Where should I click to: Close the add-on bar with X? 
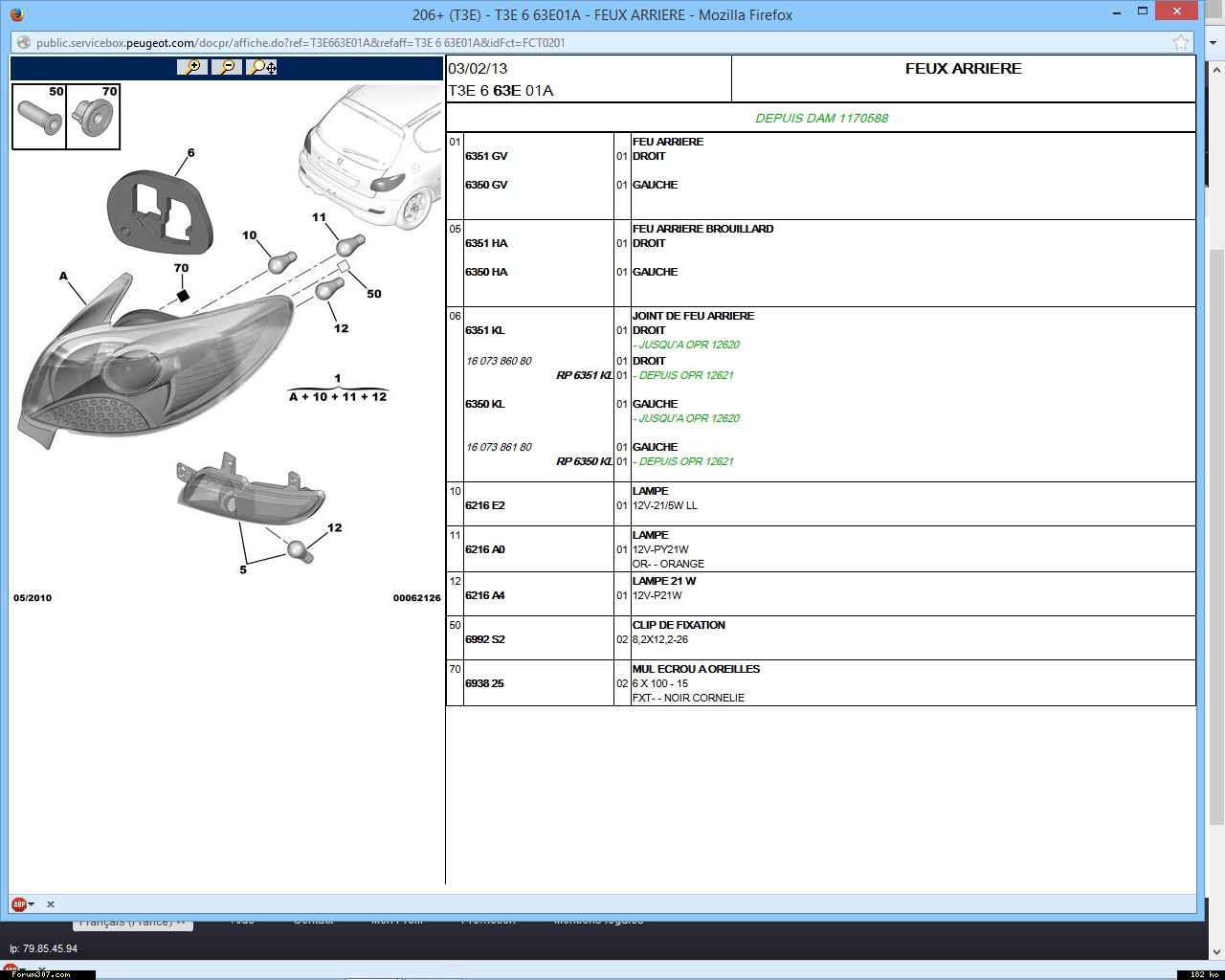51,904
